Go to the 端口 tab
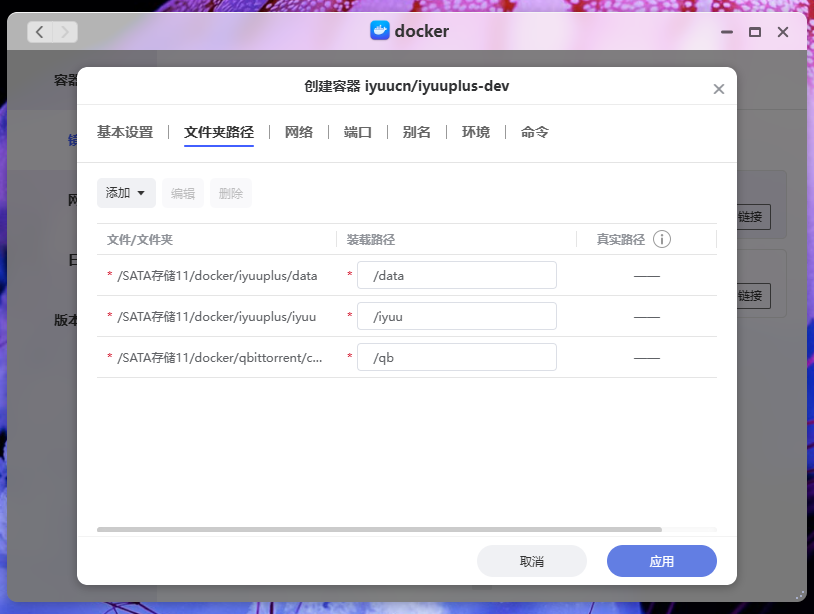Image resolution: width=814 pixels, height=614 pixels. (x=358, y=132)
